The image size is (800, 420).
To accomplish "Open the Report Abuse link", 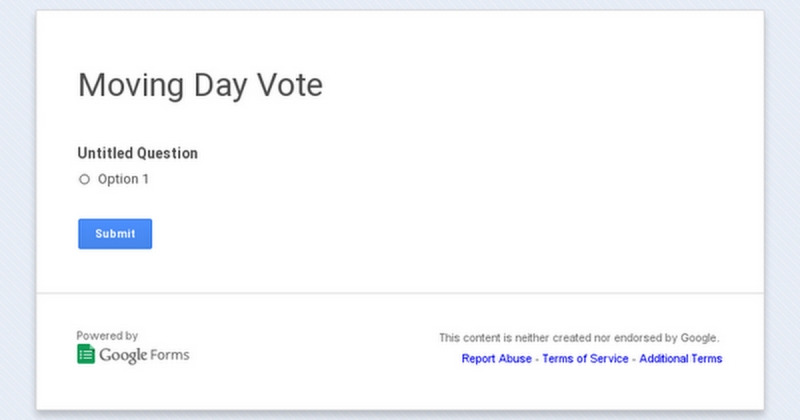I will point(497,359).
